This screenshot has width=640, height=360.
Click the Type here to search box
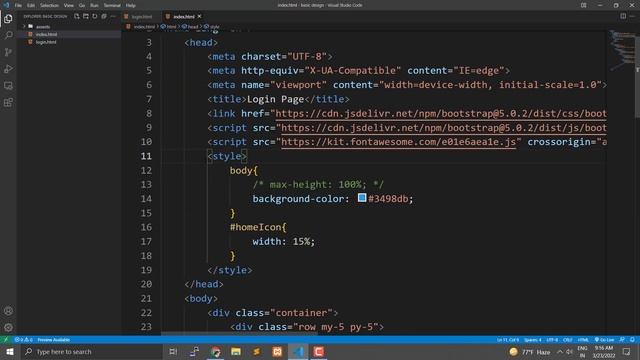(x=92, y=351)
